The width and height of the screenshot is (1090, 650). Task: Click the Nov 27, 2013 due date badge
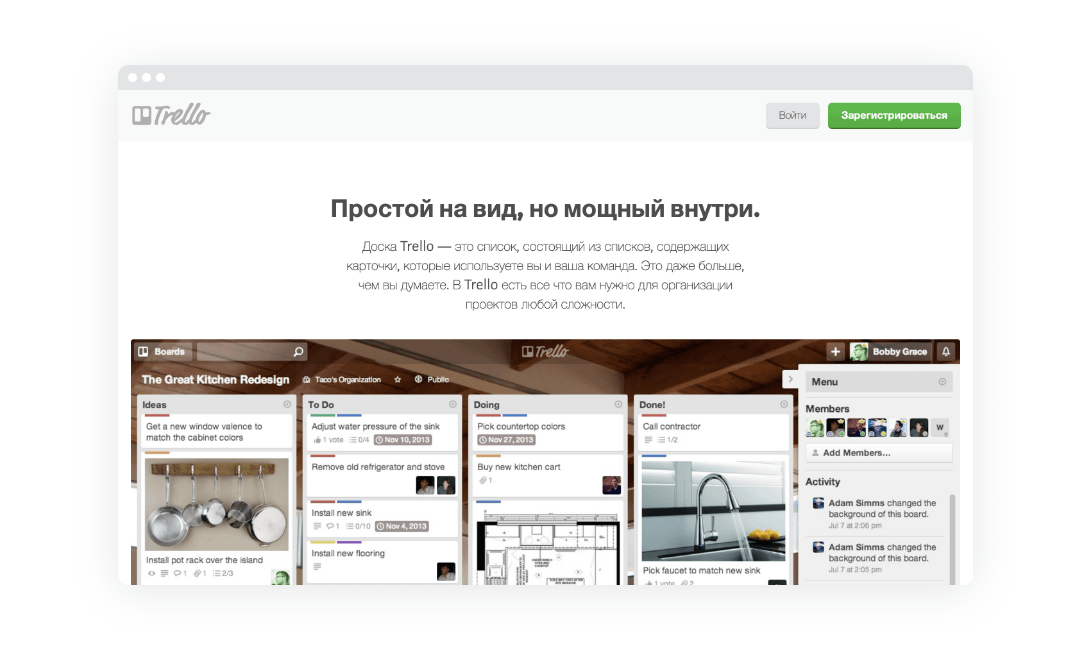point(506,440)
